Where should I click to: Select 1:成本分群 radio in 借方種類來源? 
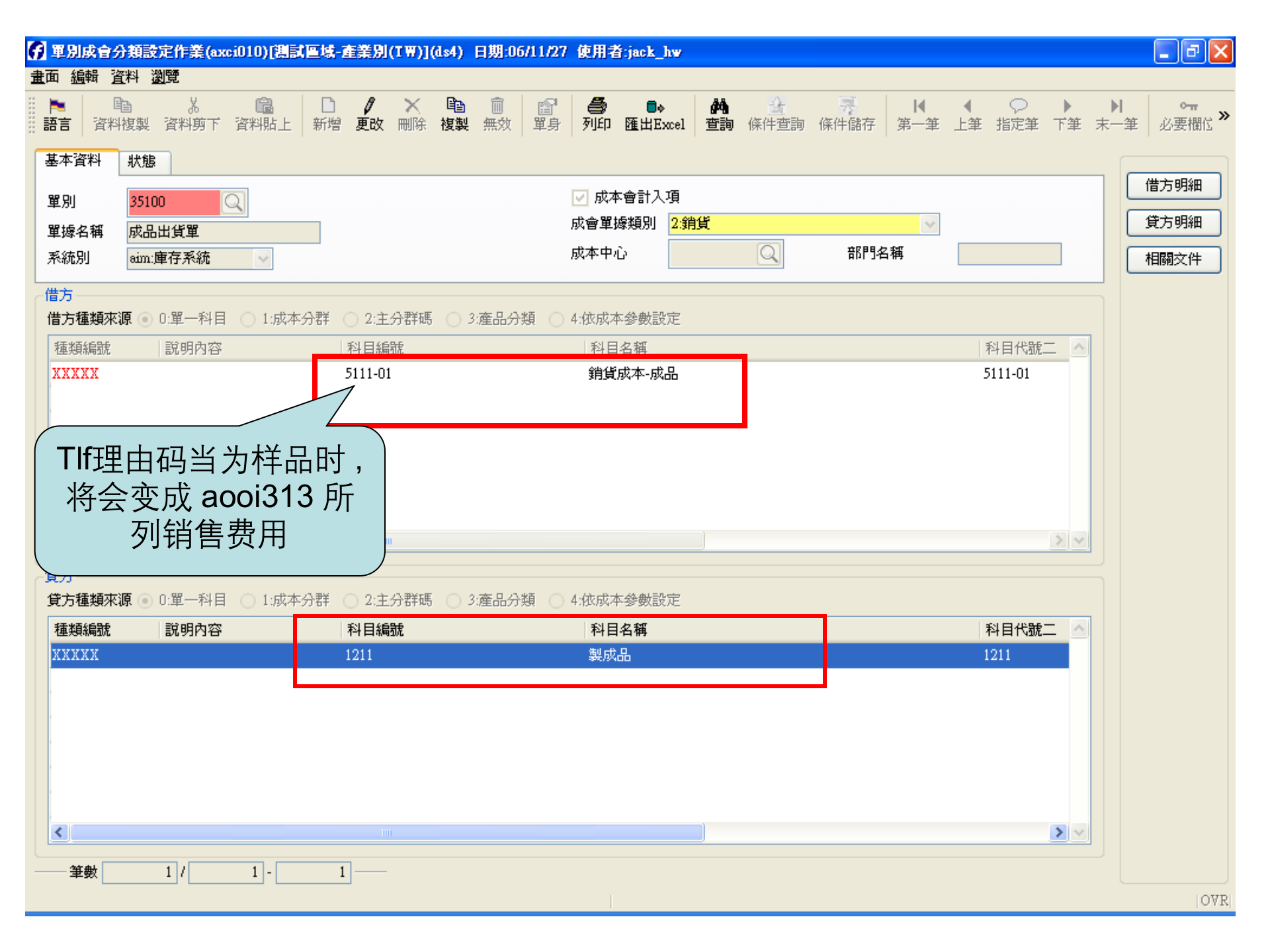tap(249, 319)
